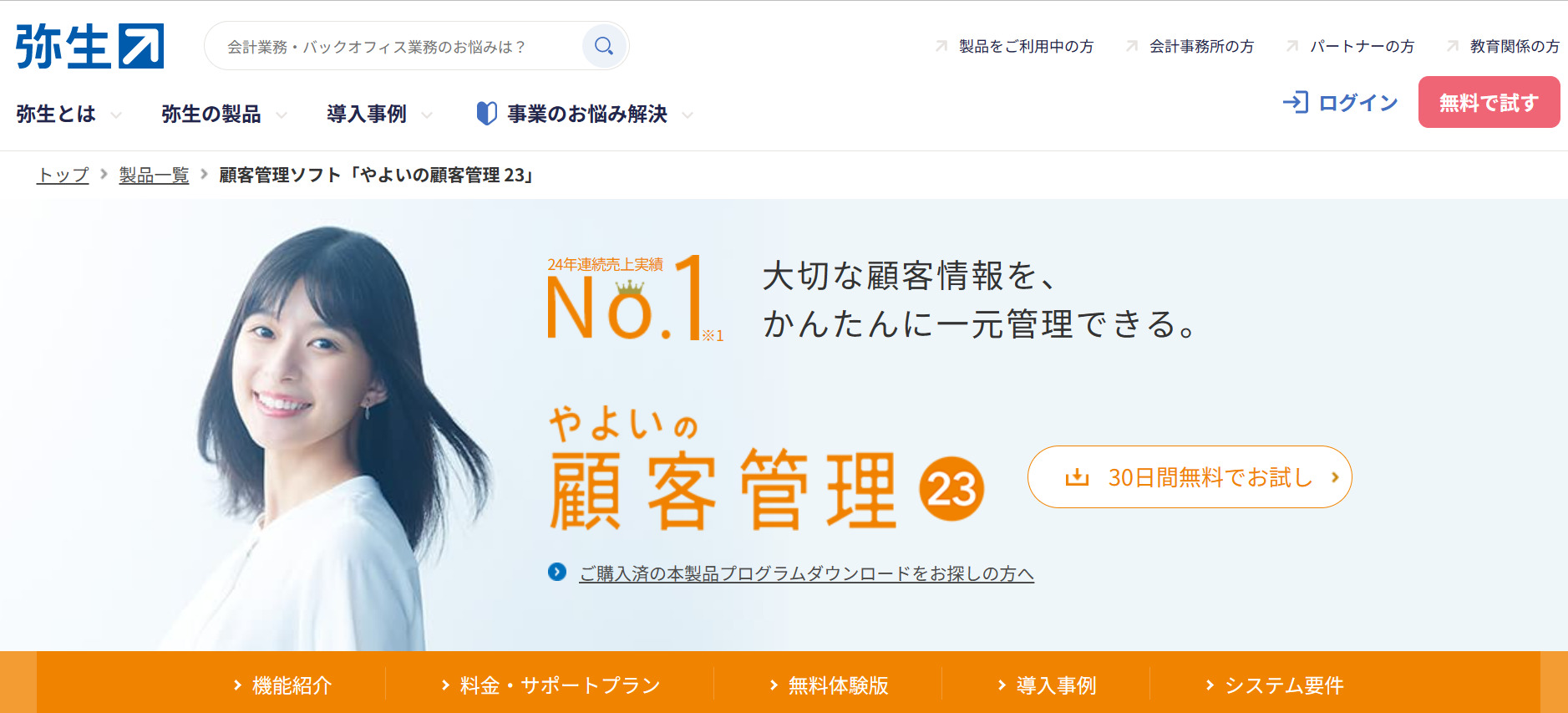Click the login arrow icon
The height and width of the screenshot is (713, 1568).
tap(1296, 102)
